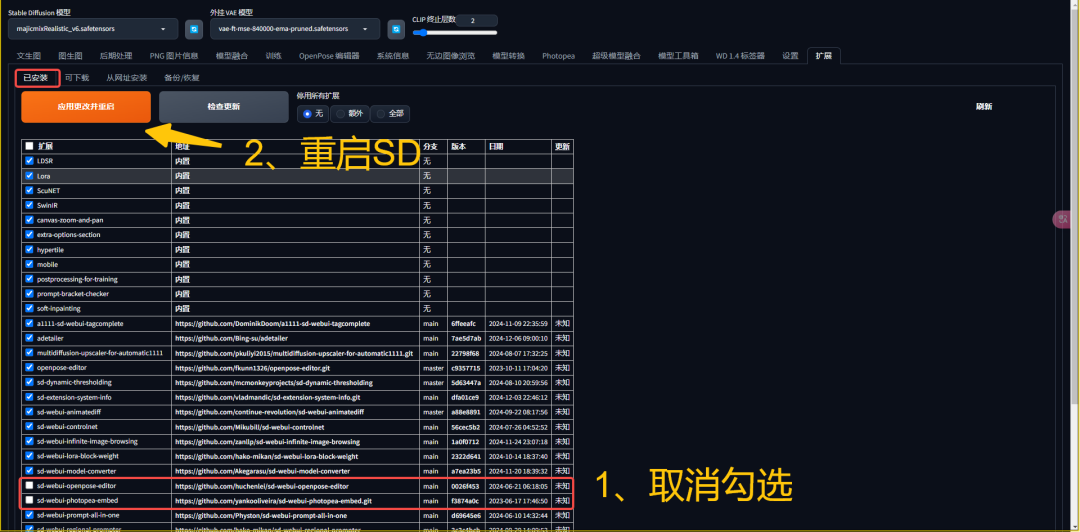This screenshot has height=532, width=1080.
Task: Click the sd-webui-model-converter GitHub URL
Action: click(262, 471)
